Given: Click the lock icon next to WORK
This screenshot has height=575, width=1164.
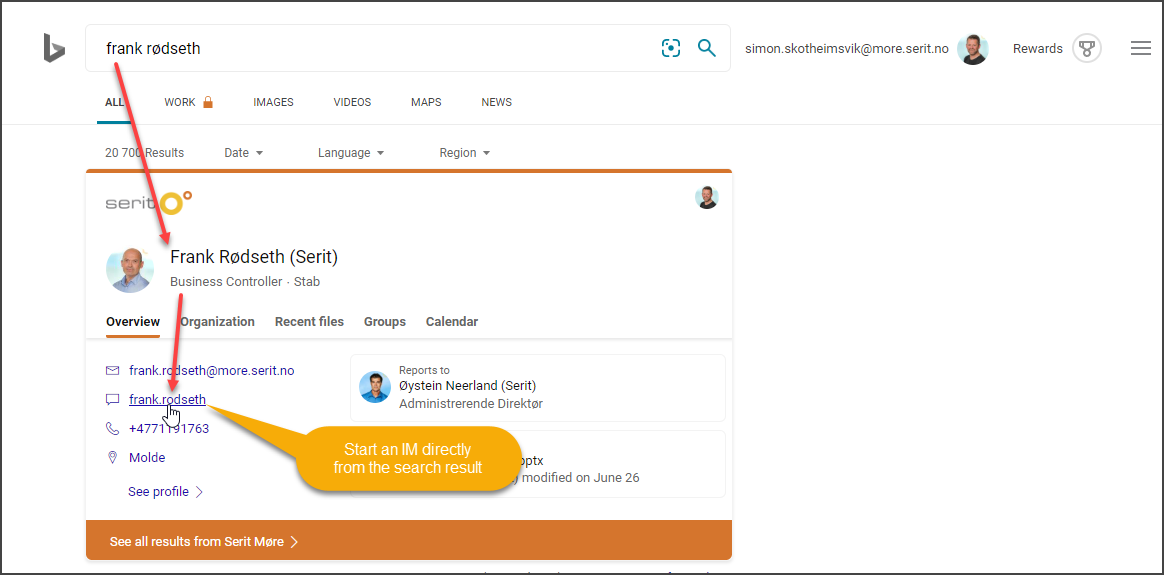Looking at the screenshot, I should coord(208,102).
